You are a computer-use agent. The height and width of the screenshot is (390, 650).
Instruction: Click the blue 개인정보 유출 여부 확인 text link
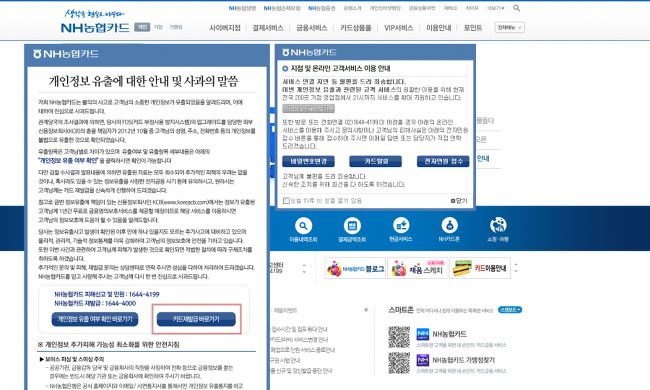[68, 160]
